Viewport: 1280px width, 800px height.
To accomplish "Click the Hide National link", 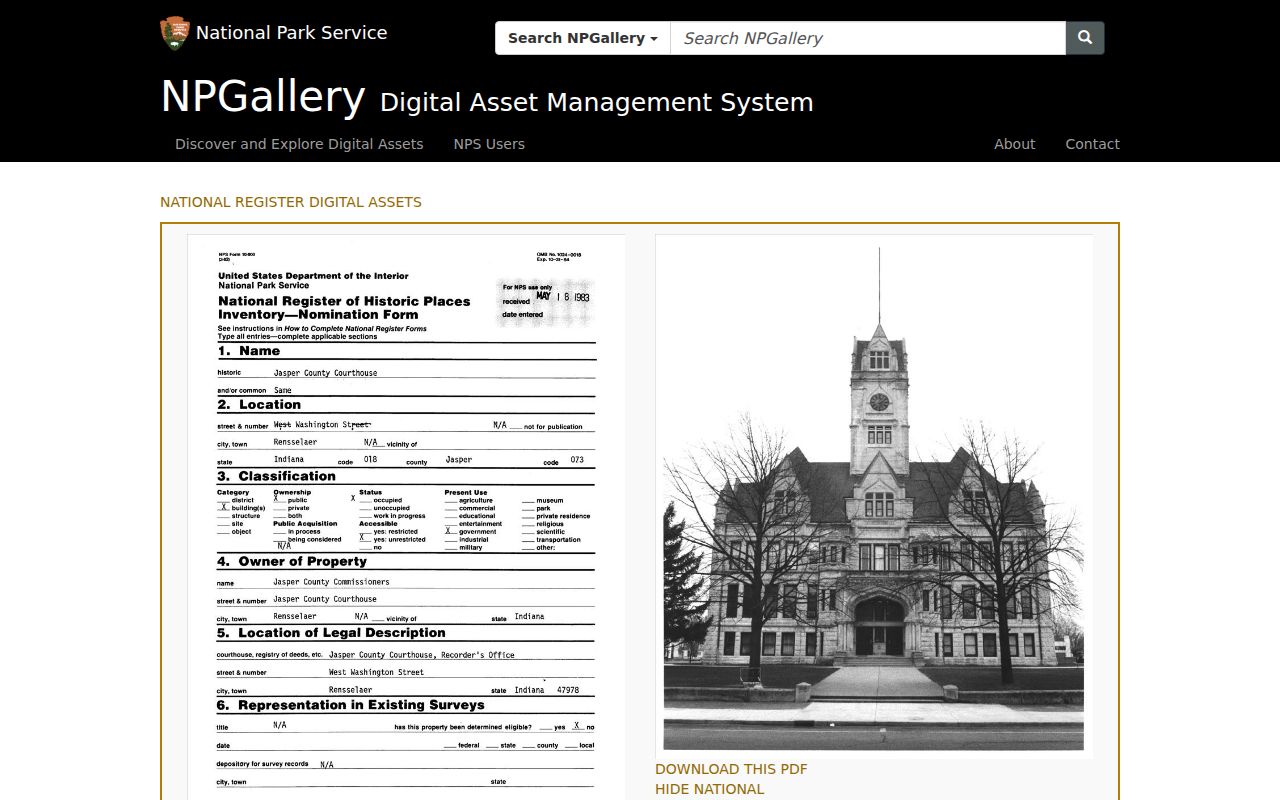I will (709, 789).
